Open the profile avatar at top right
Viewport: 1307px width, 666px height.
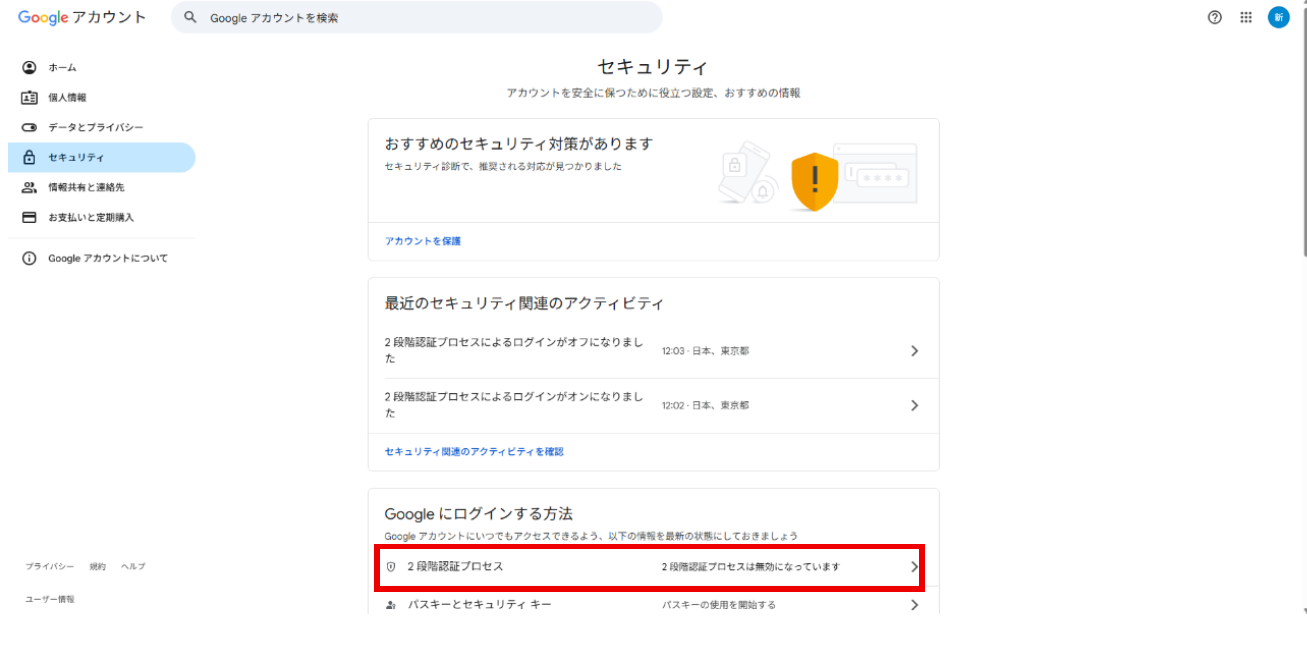click(x=1278, y=17)
